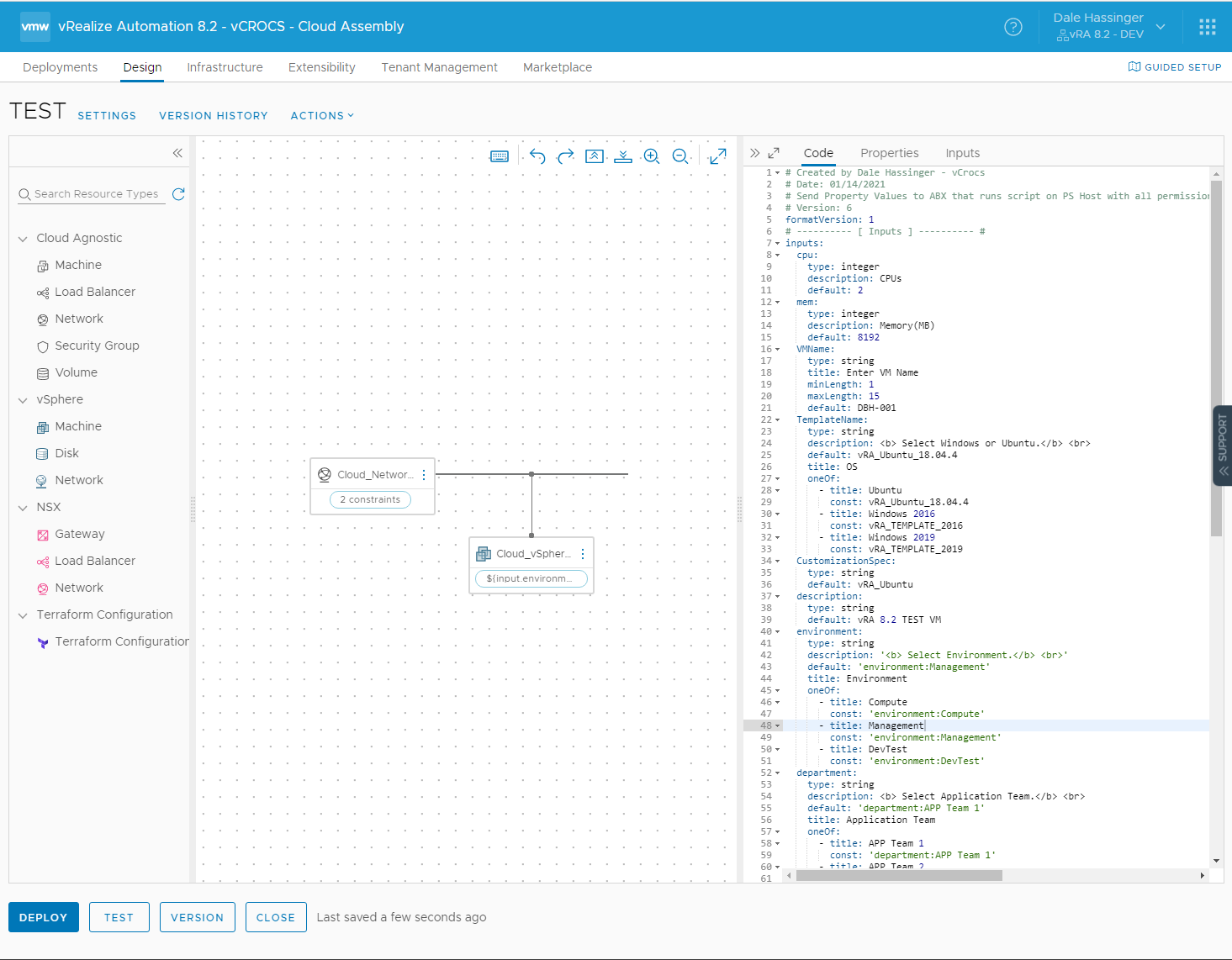Image resolution: width=1232 pixels, height=960 pixels.
Task: Switch to the Properties tab
Action: 889,152
